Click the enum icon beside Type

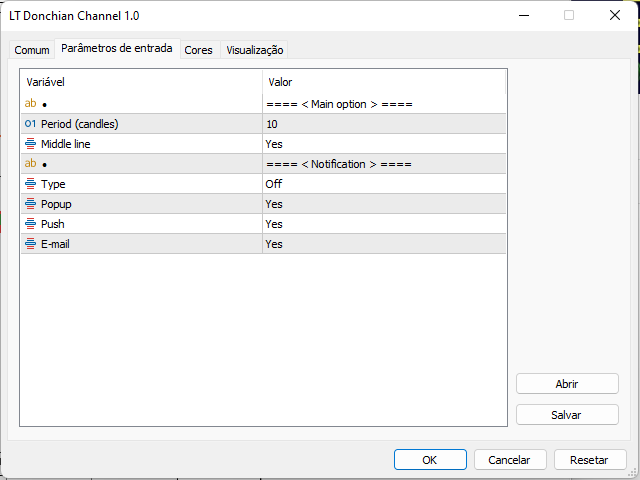click(x=30, y=183)
